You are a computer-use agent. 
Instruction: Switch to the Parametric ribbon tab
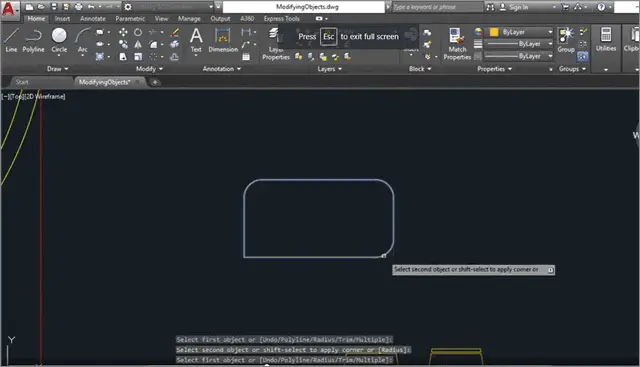[130, 18]
